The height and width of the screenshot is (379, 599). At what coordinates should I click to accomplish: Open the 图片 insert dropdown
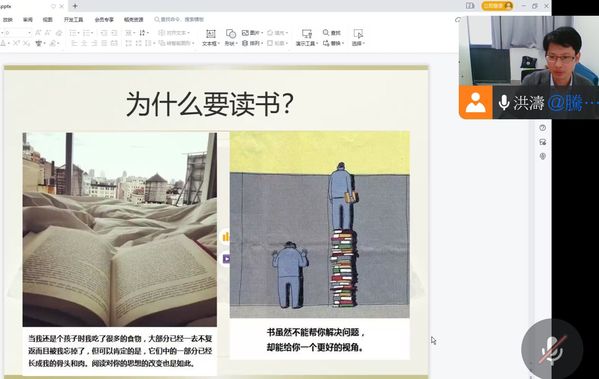[x=252, y=33]
